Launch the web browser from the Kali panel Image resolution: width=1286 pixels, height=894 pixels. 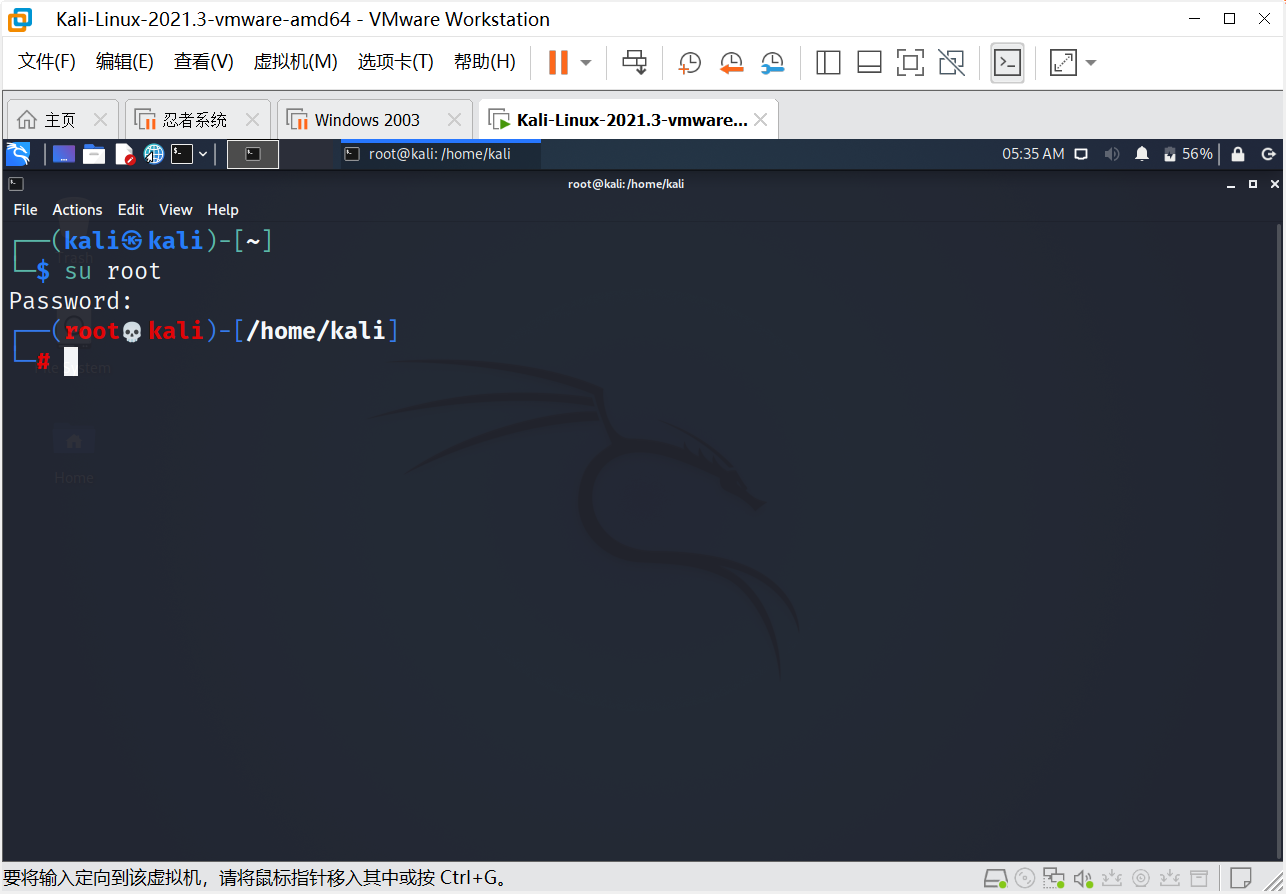coord(153,154)
